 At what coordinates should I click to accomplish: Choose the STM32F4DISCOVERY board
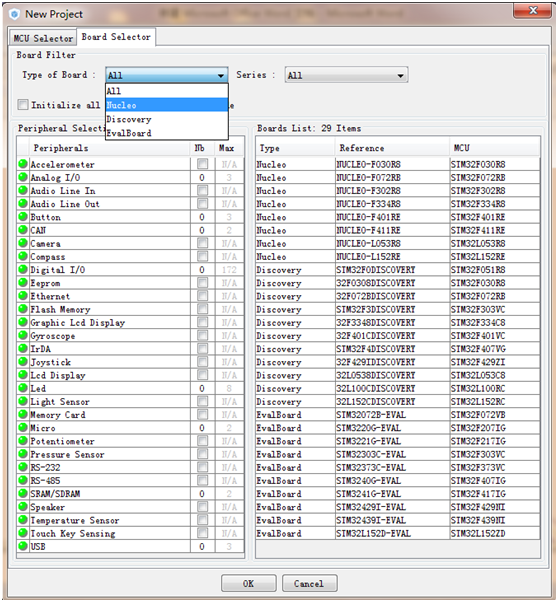[x=398, y=349]
